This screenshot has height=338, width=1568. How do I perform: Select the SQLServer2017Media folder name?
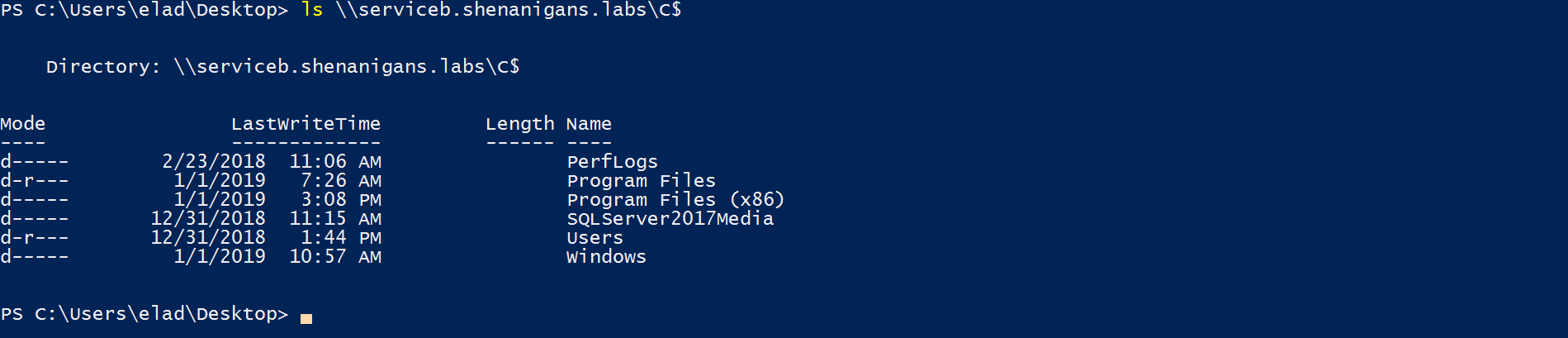[670, 218]
